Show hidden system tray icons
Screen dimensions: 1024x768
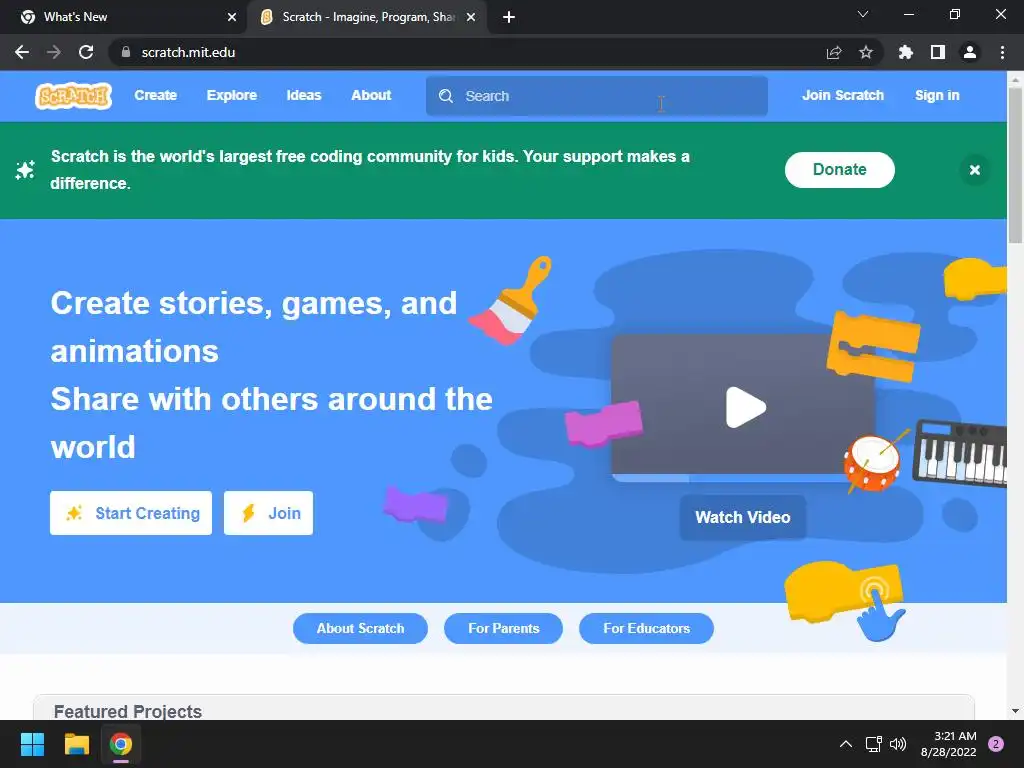pos(845,744)
